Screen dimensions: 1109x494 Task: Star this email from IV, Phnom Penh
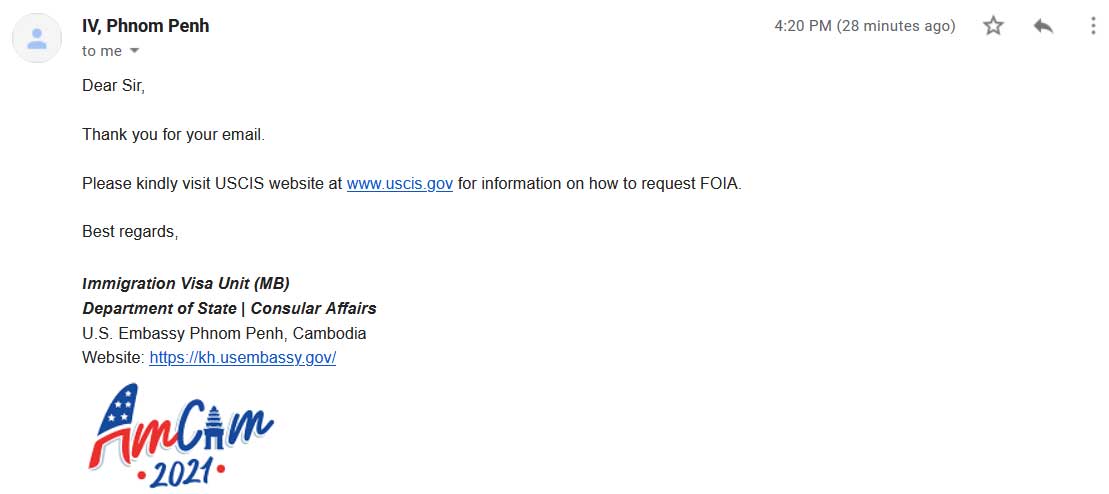[993, 26]
